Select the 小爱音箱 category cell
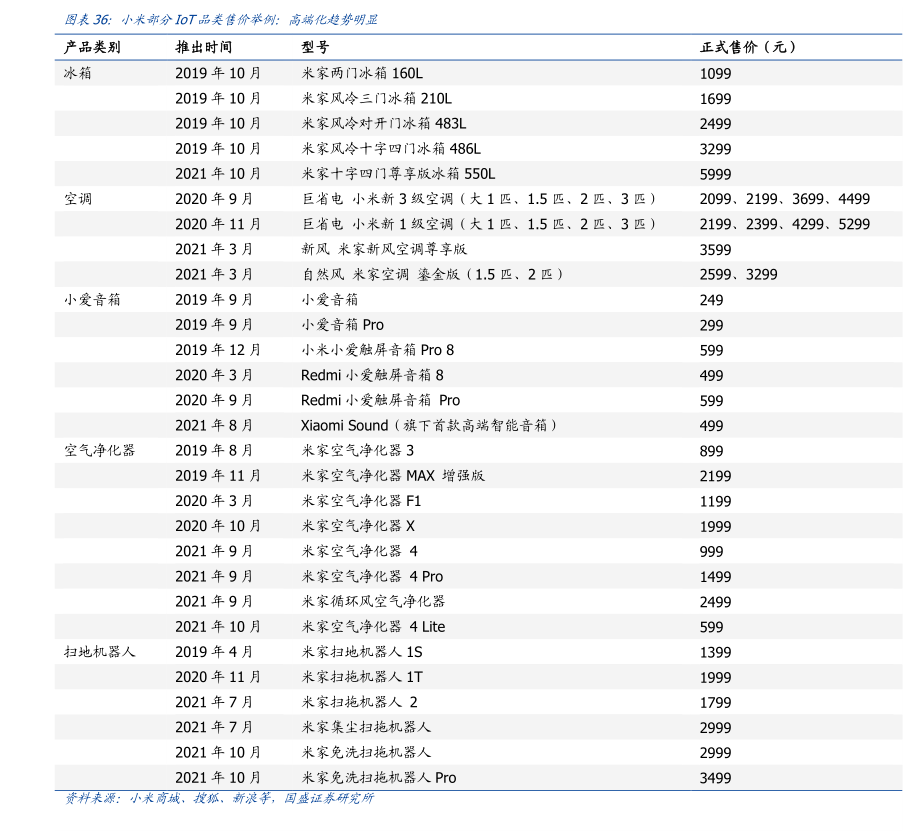The width and height of the screenshot is (904, 831). tap(92, 299)
